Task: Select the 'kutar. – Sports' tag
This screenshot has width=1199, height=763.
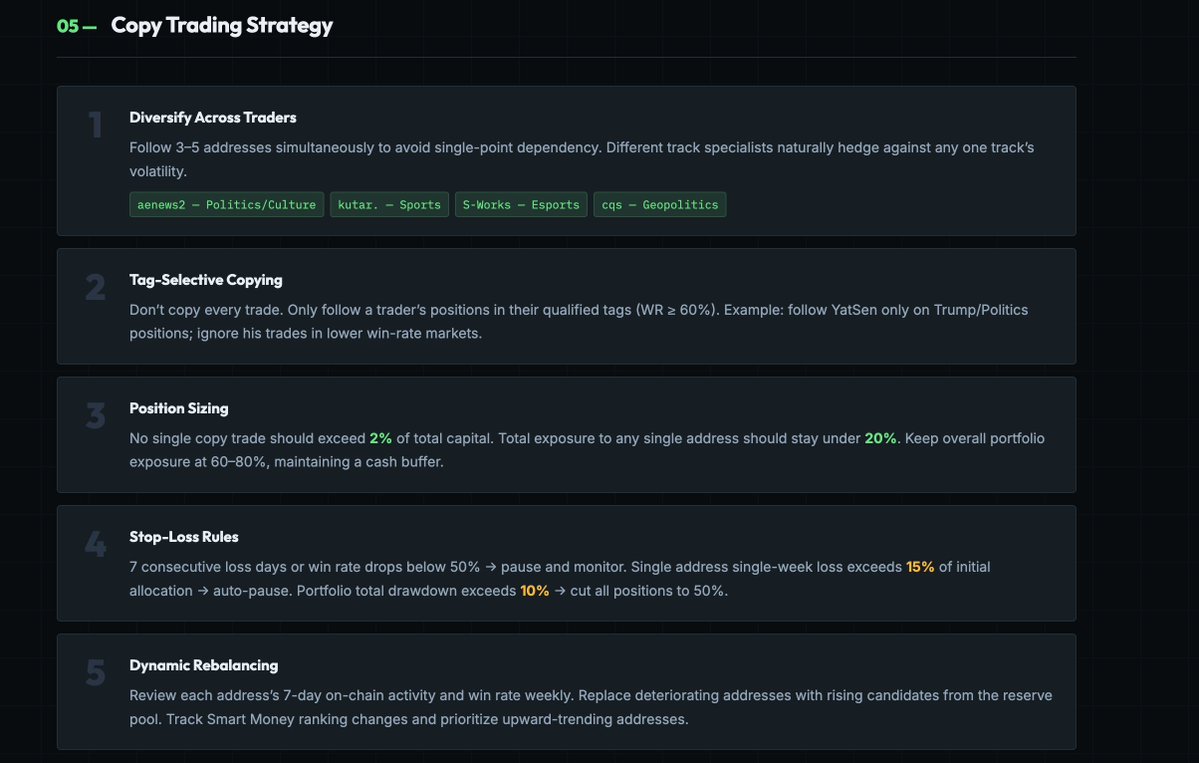Action: 389,205
